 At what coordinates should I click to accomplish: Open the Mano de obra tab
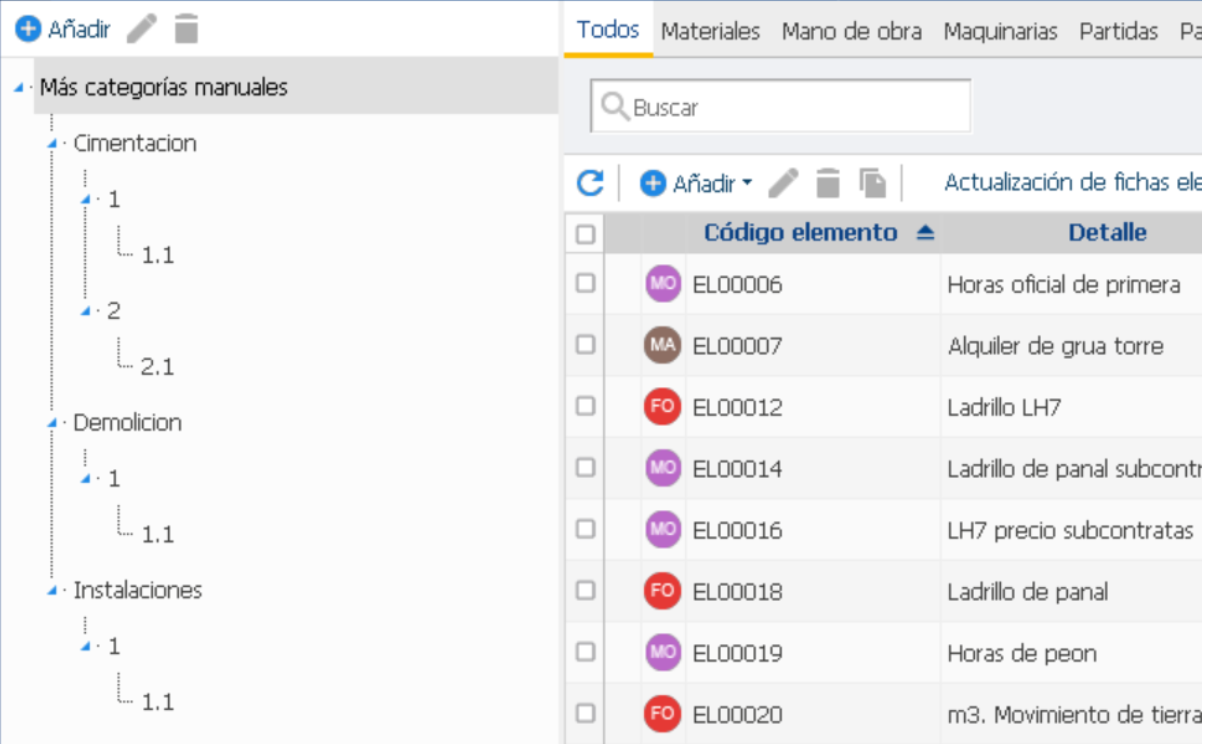[852, 31]
